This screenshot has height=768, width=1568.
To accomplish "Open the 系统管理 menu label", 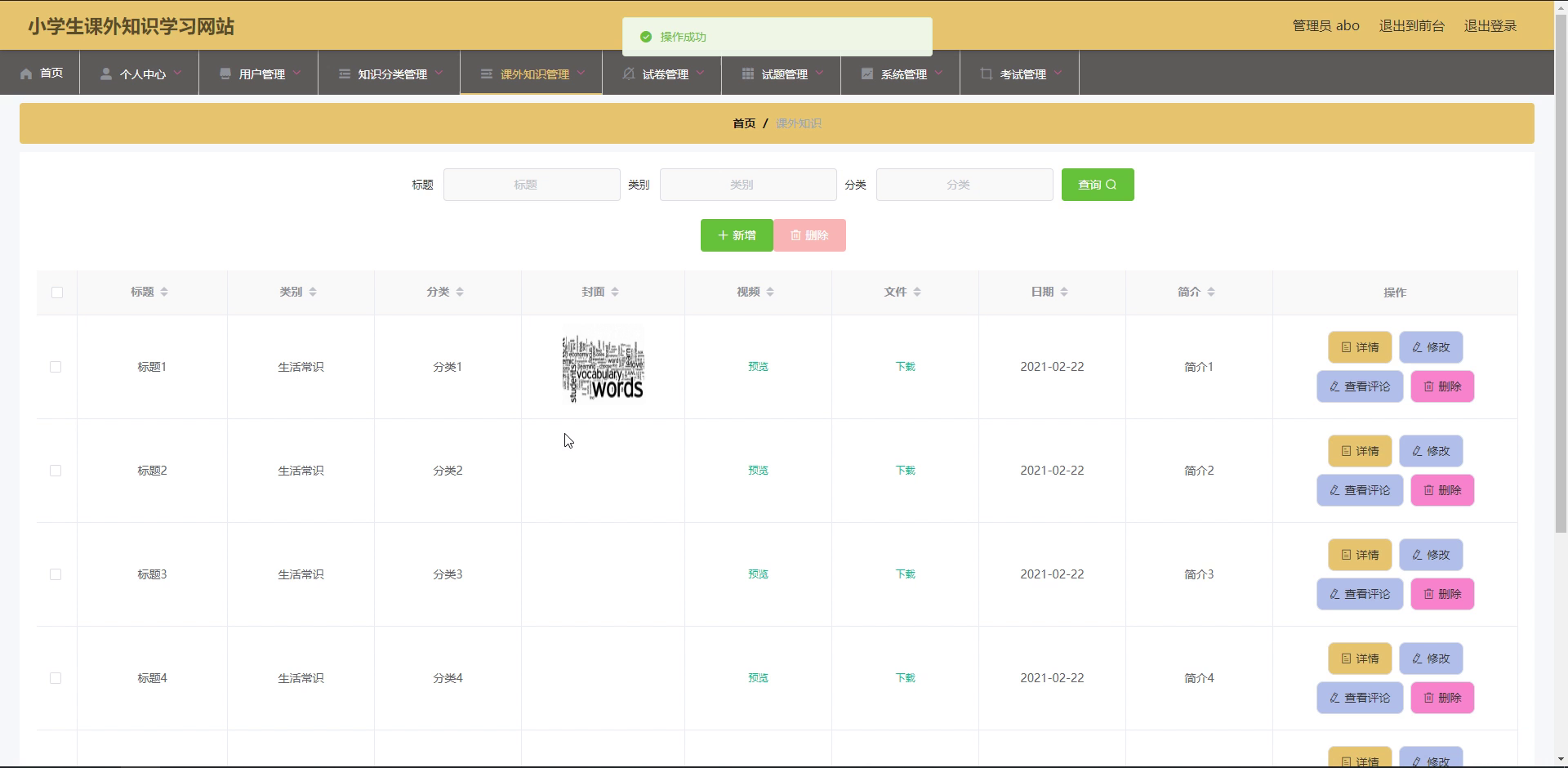I will click(x=904, y=74).
